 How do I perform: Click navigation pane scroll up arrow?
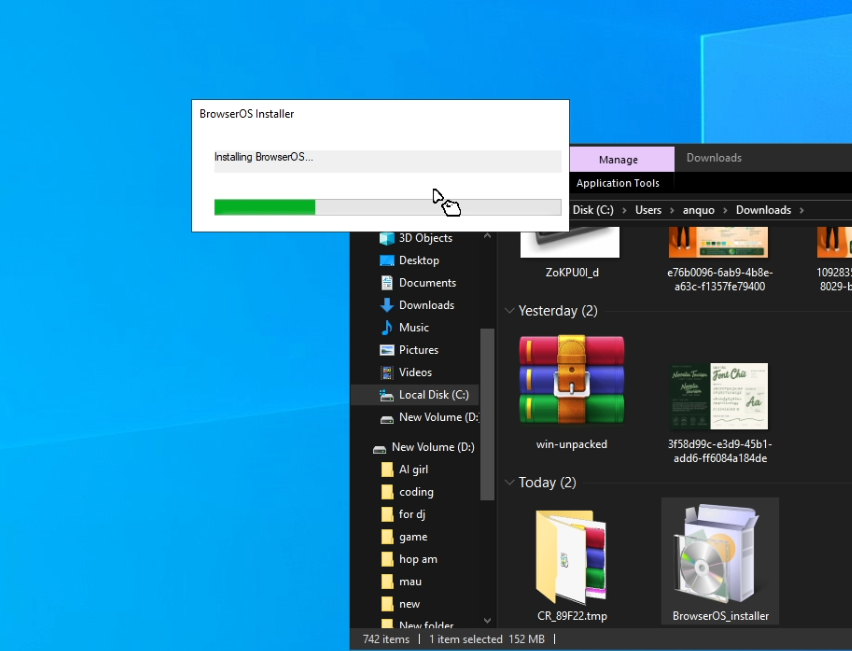[487, 236]
